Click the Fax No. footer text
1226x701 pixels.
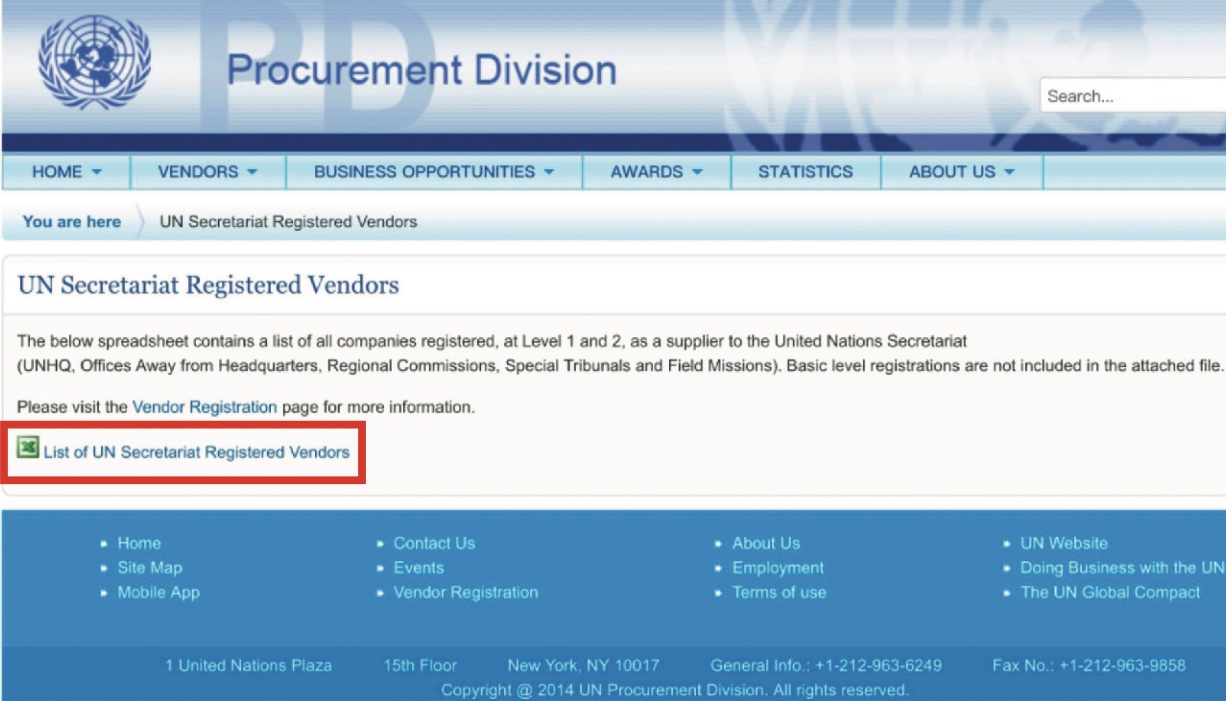click(x=1089, y=665)
